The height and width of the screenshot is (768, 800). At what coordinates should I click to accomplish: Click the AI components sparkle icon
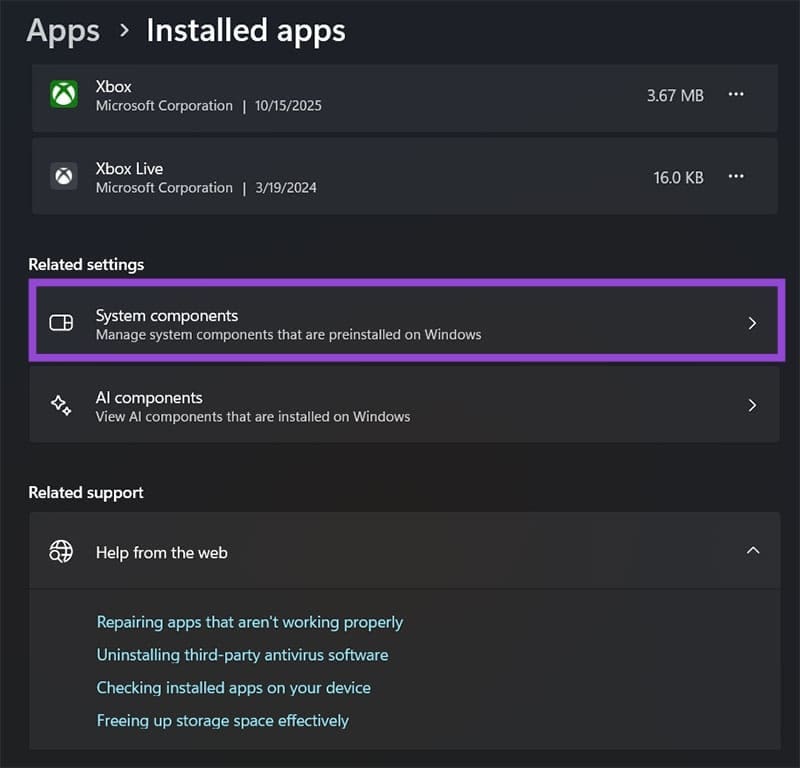point(62,405)
